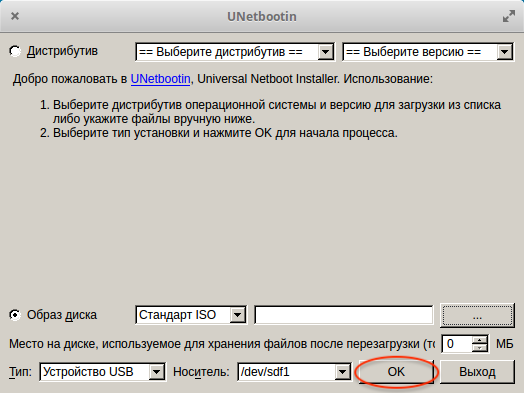
Task: Open the Тип Устройство USB dropdown
Action: pos(102,372)
